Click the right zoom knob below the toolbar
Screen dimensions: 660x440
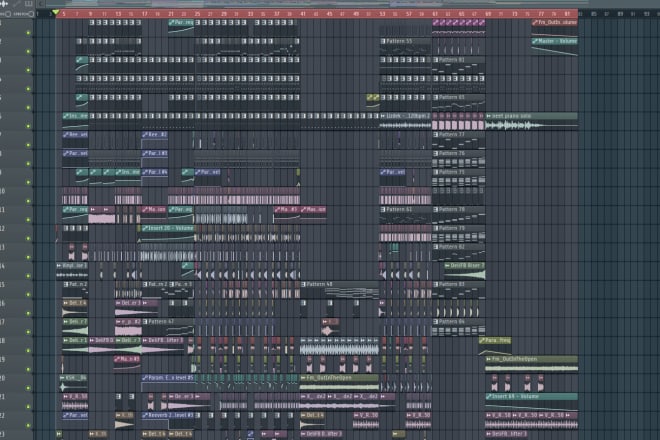pyautogui.click(x=32, y=14)
